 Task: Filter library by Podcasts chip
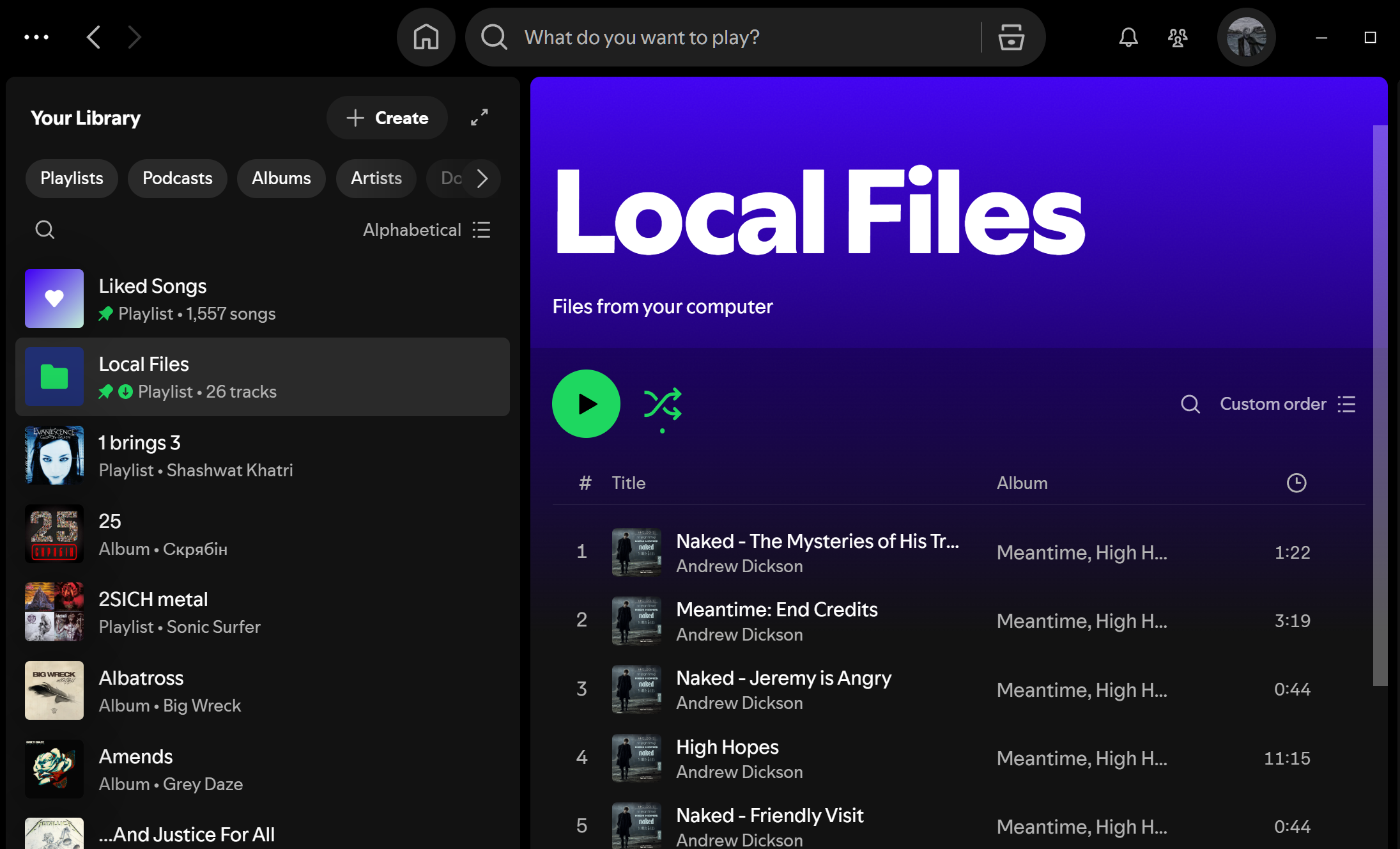click(177, 178)
